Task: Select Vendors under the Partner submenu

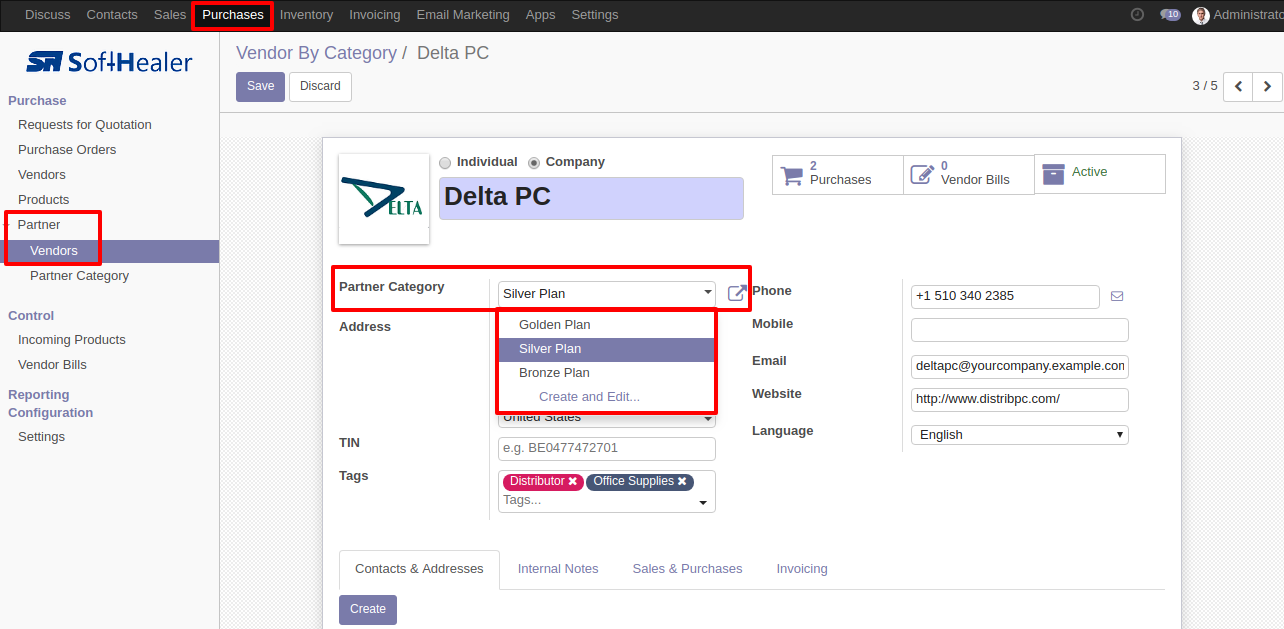Action: [x=54, y=251]
